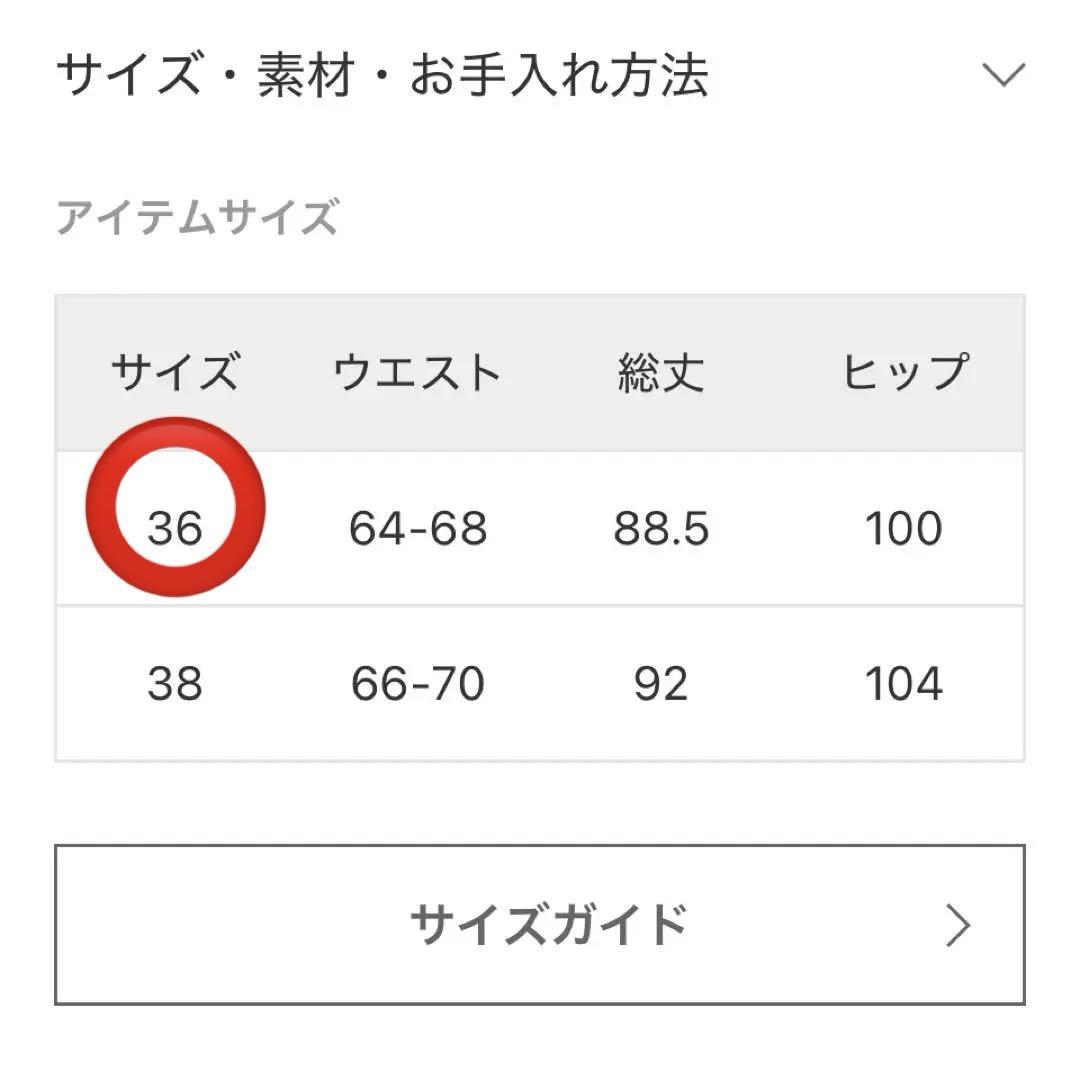Click the サイズ column header
Image resolution: width=1080 pixels, height=1080 pixels.
pyautogui.click(x=176, y=371)
